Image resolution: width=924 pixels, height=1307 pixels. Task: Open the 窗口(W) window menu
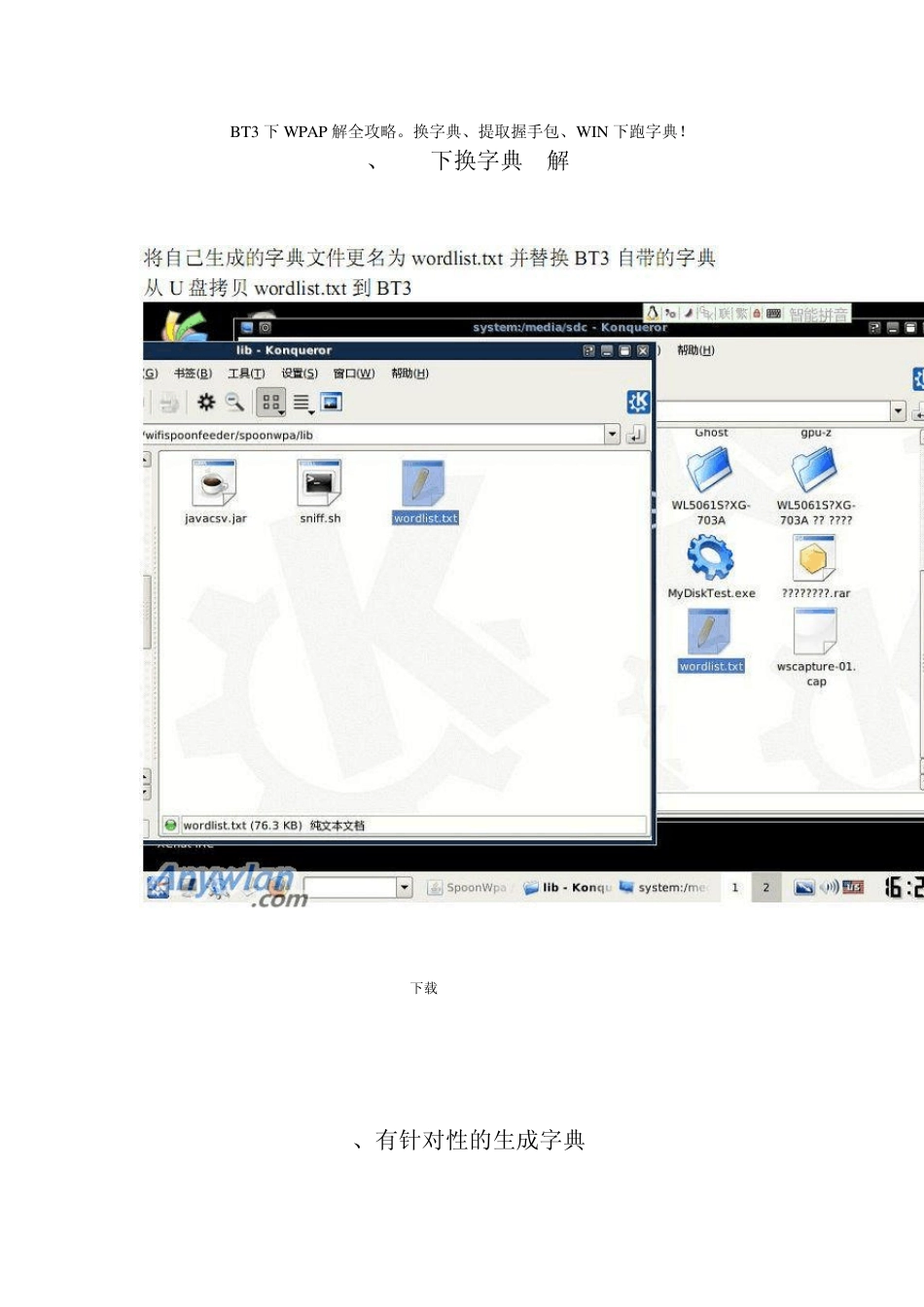(354, 373)
